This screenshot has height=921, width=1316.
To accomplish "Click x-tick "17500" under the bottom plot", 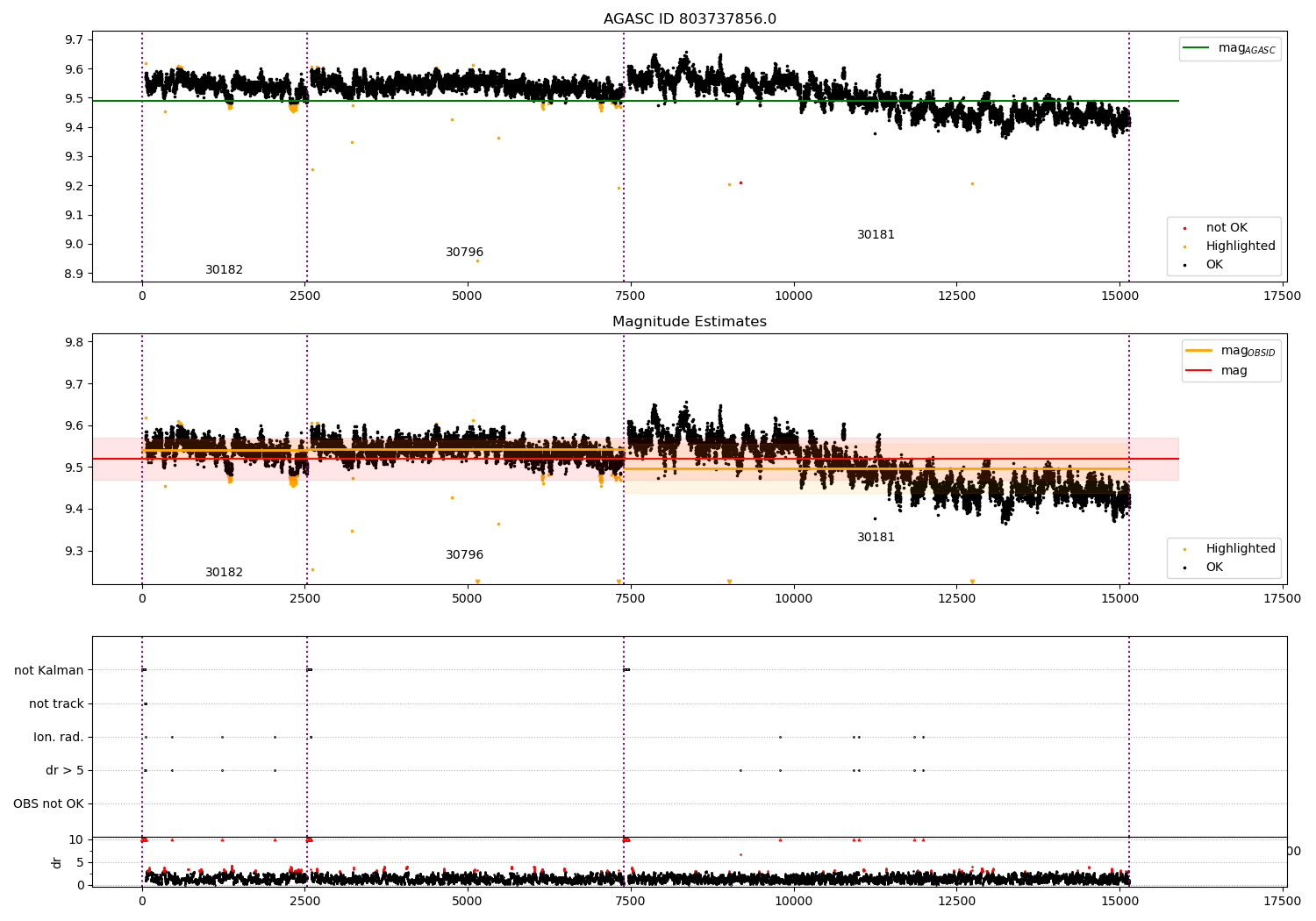I will click(x=1282, y=902).
